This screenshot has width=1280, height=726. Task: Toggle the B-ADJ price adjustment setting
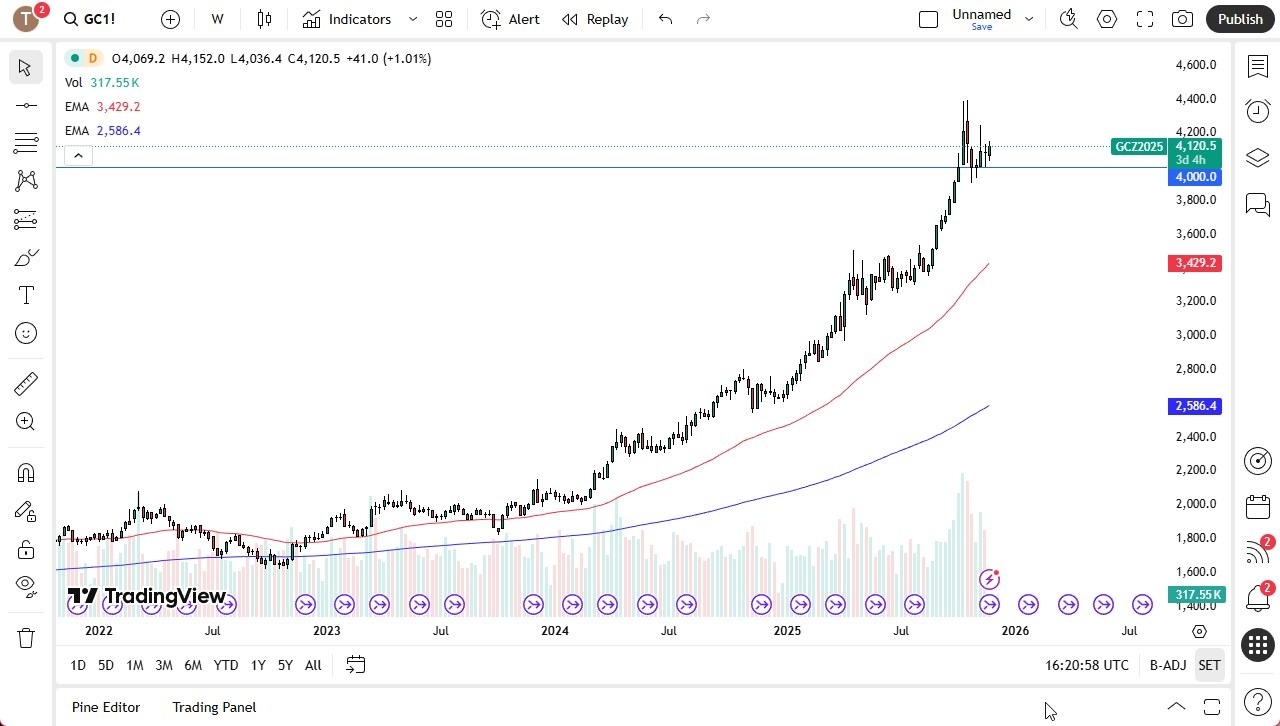point(1168,664)
